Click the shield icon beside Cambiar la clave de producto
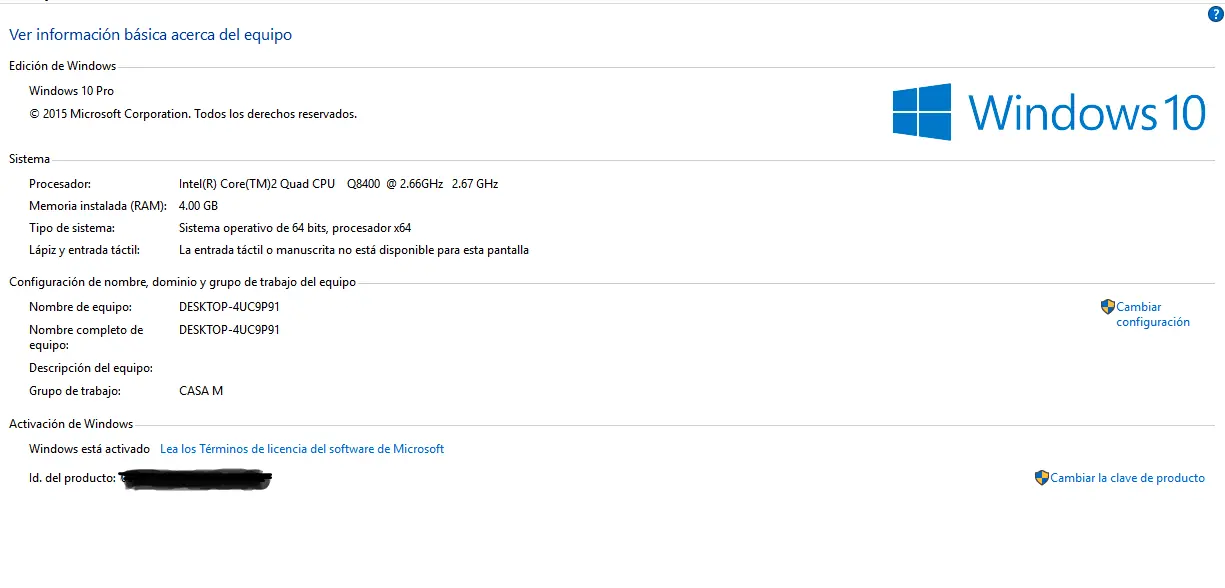The height and width of the screenshot is (588, 1225). click(x=1041, y=478)
